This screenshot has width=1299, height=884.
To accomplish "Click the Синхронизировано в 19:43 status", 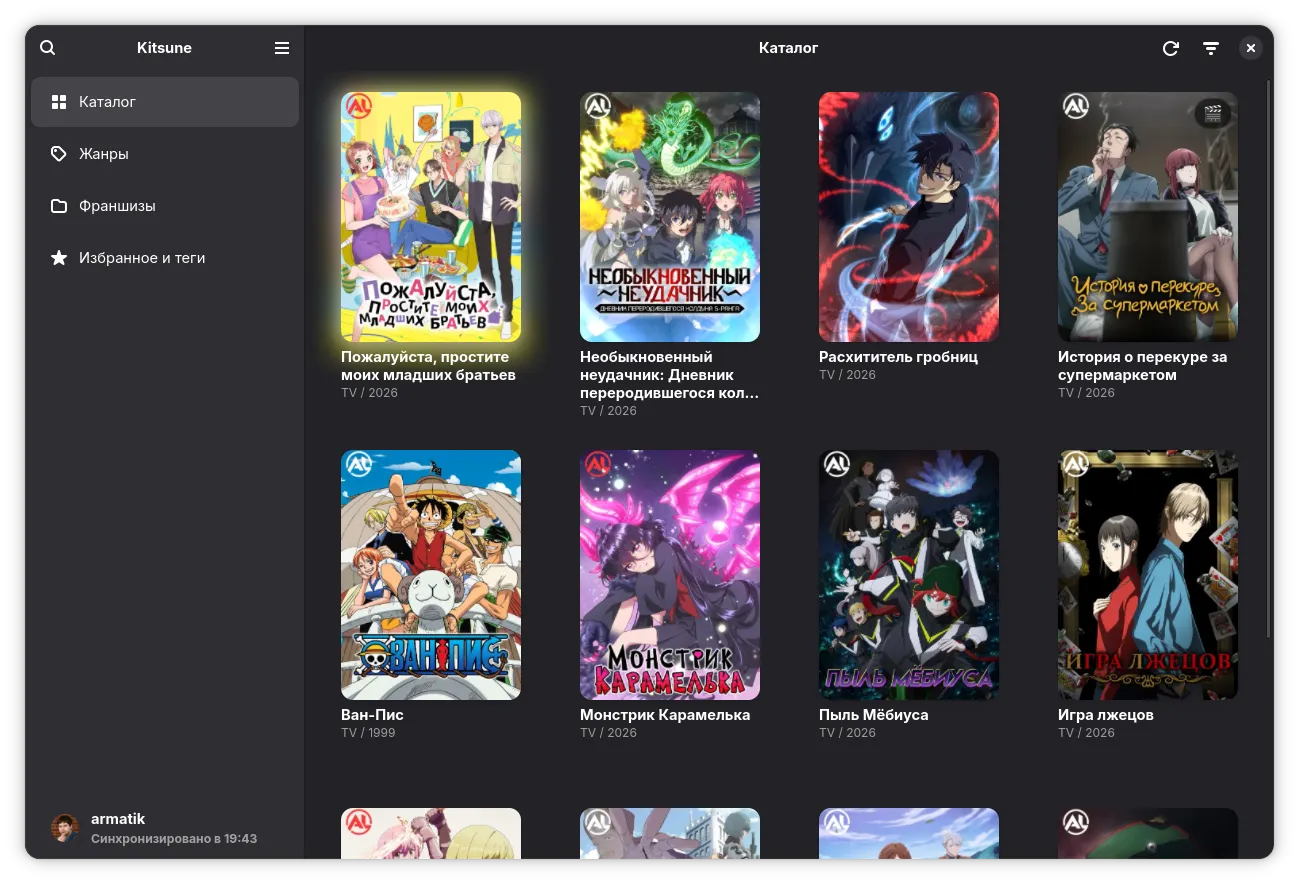I will tap(174, 839).
